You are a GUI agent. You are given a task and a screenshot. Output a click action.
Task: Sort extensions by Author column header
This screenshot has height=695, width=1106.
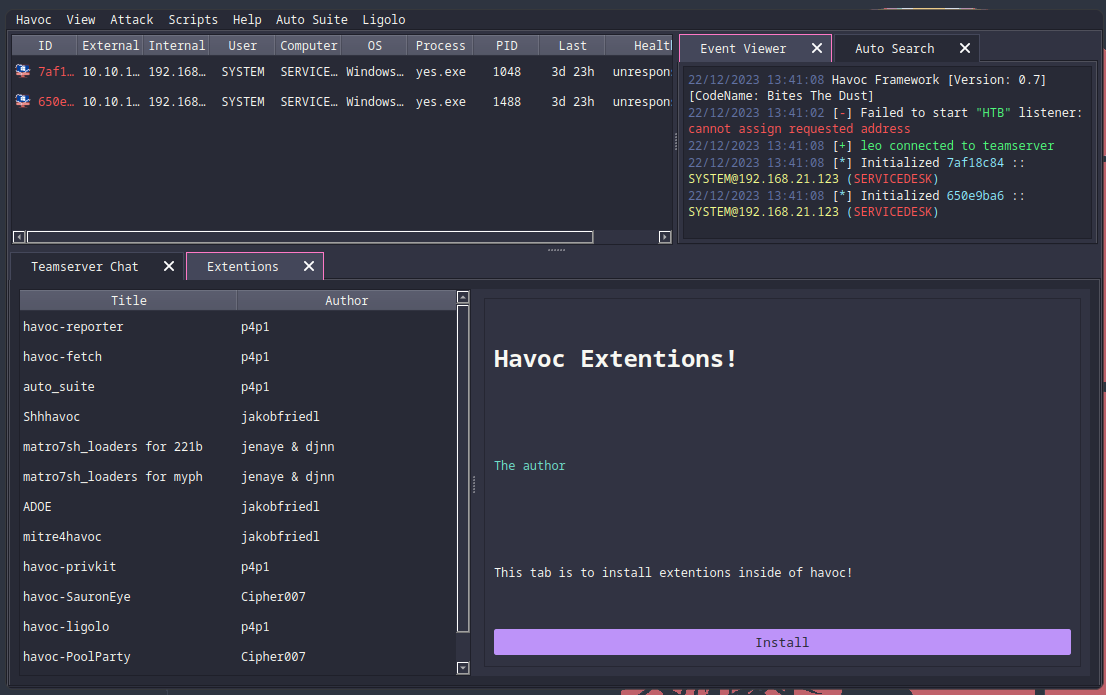346,301
